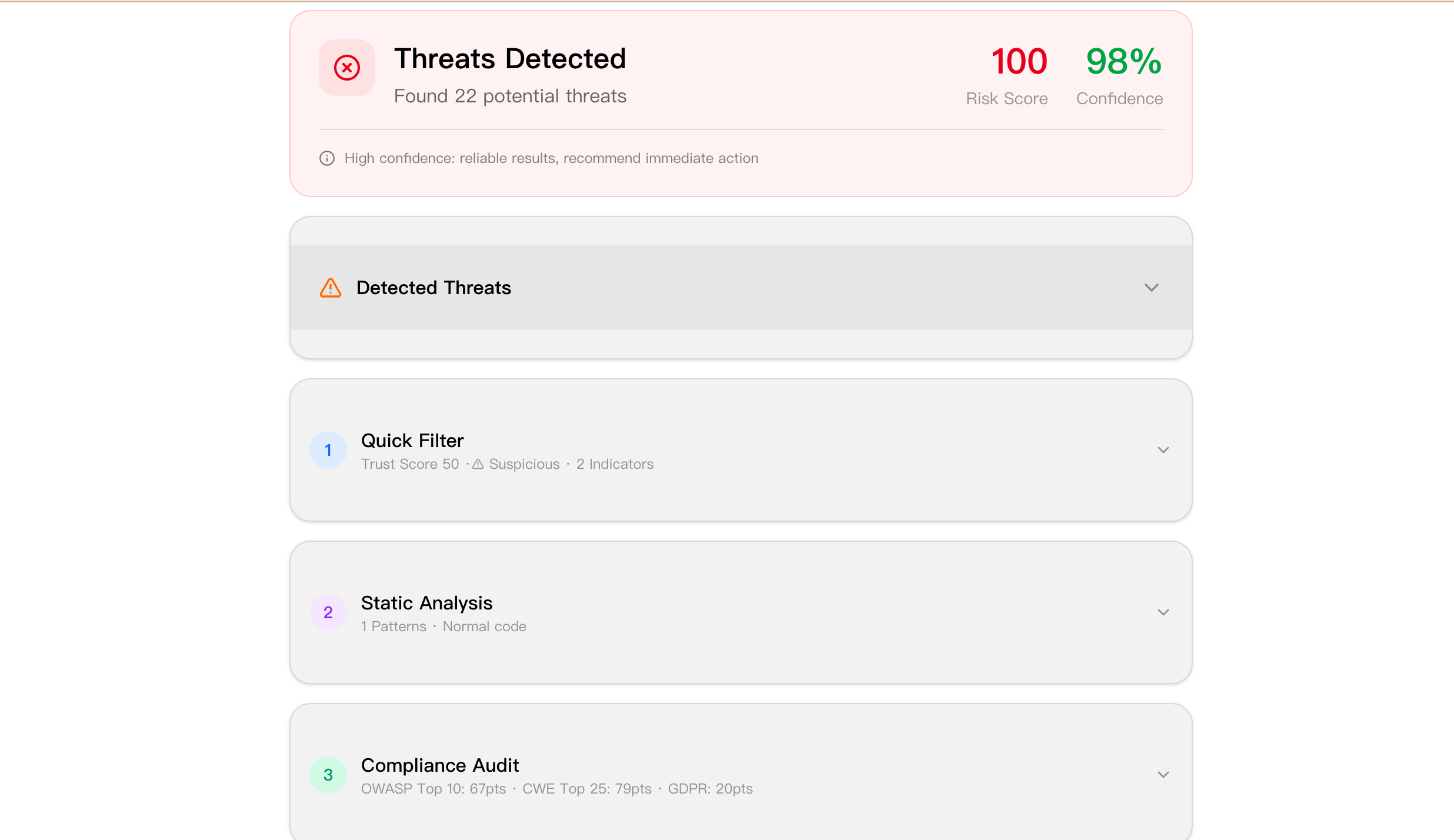
Task: Click the suspicious warning icon in Quick Filter
Action: click(x=478, y=464)
